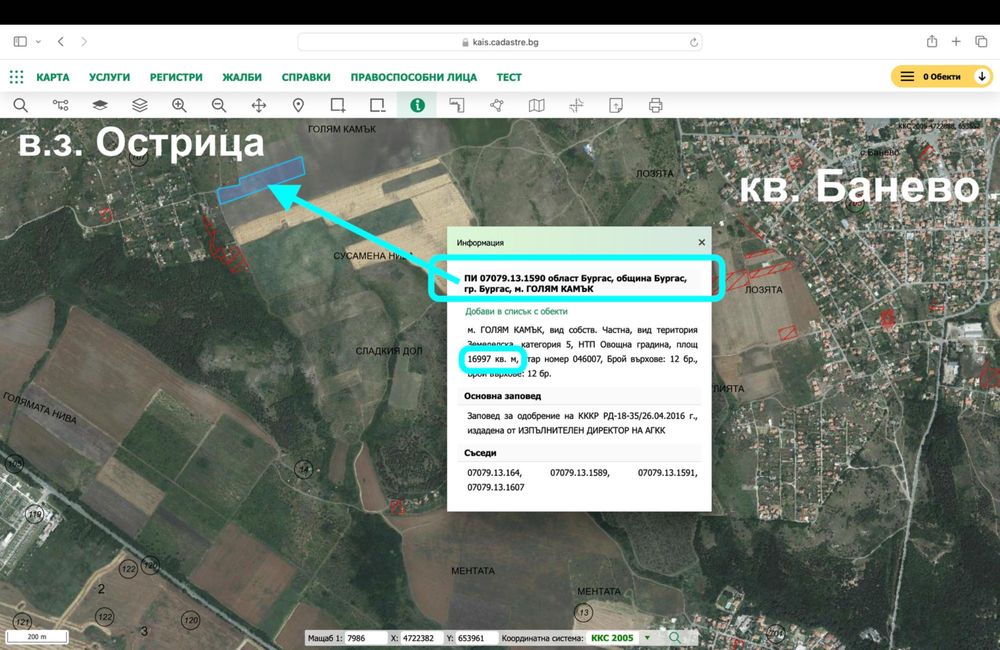Screen dimensions: 1000x650
Task: Click the Safari address bar
Action: (500, 42)
